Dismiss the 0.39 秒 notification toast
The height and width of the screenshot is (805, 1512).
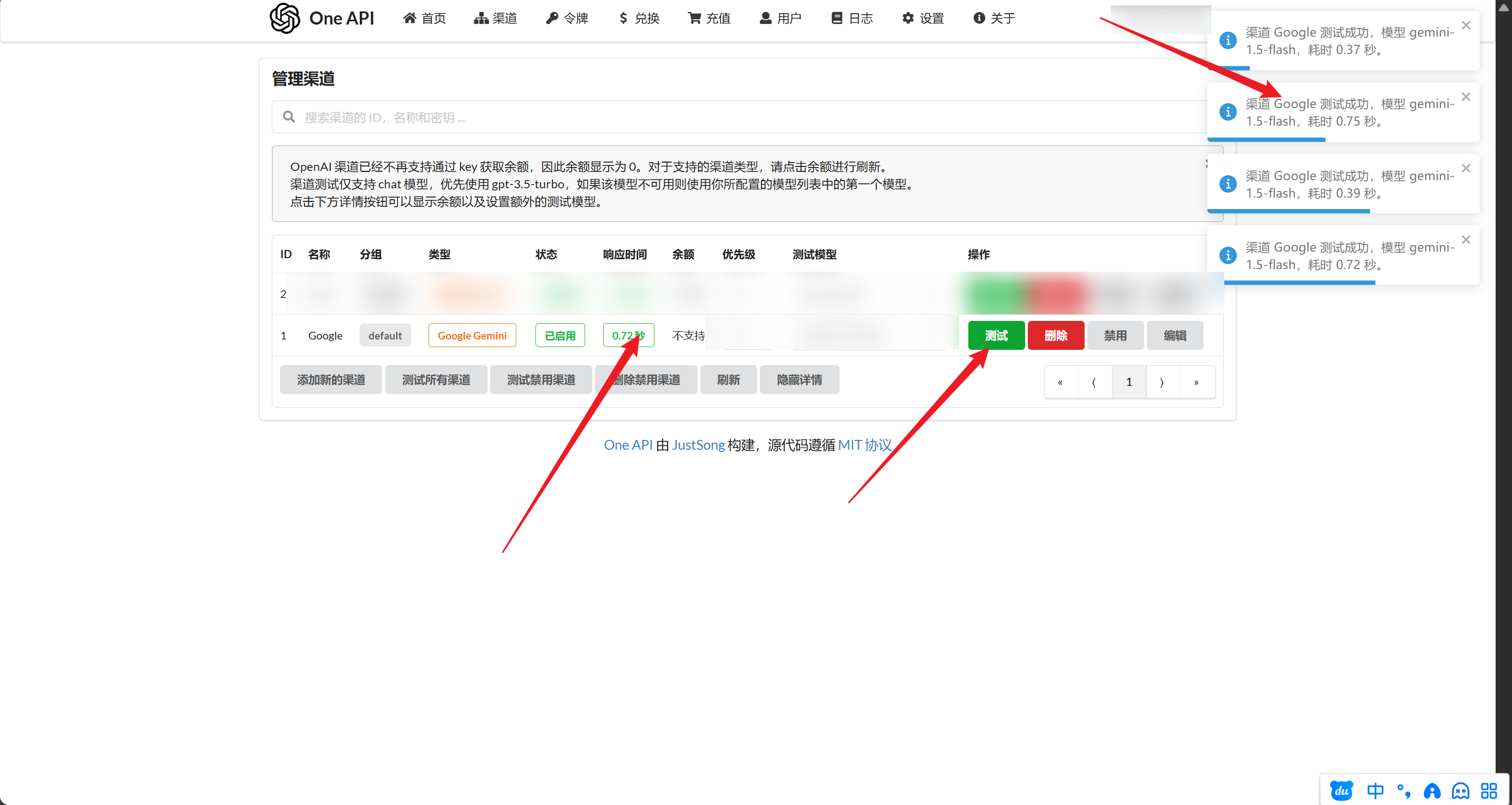coord(1466,169)
